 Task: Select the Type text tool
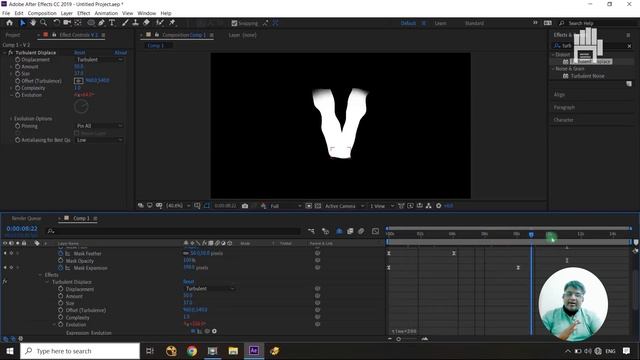tap(112, 23)
